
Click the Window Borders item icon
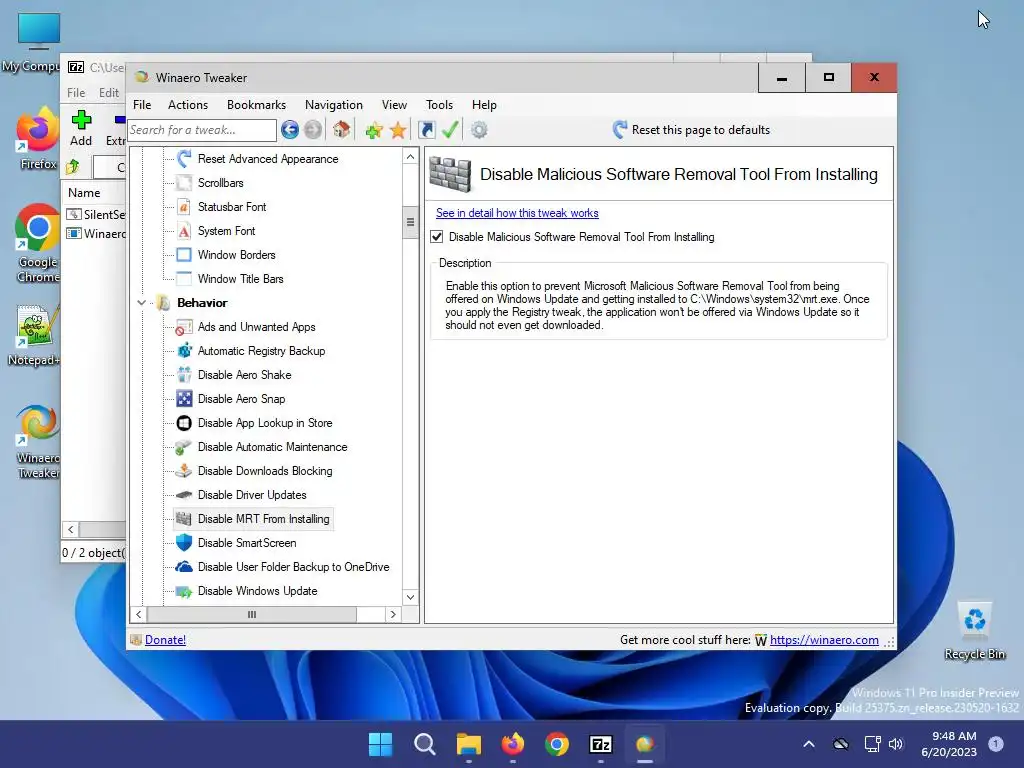click(x=184, y=255)
